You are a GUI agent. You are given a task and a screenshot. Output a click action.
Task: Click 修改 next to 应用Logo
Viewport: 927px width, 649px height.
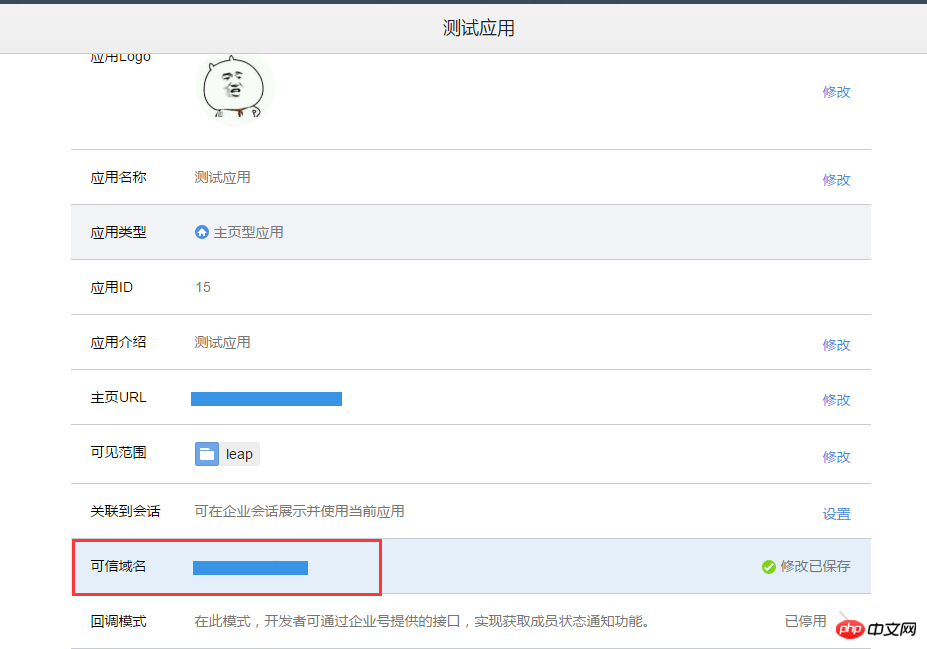836,91
